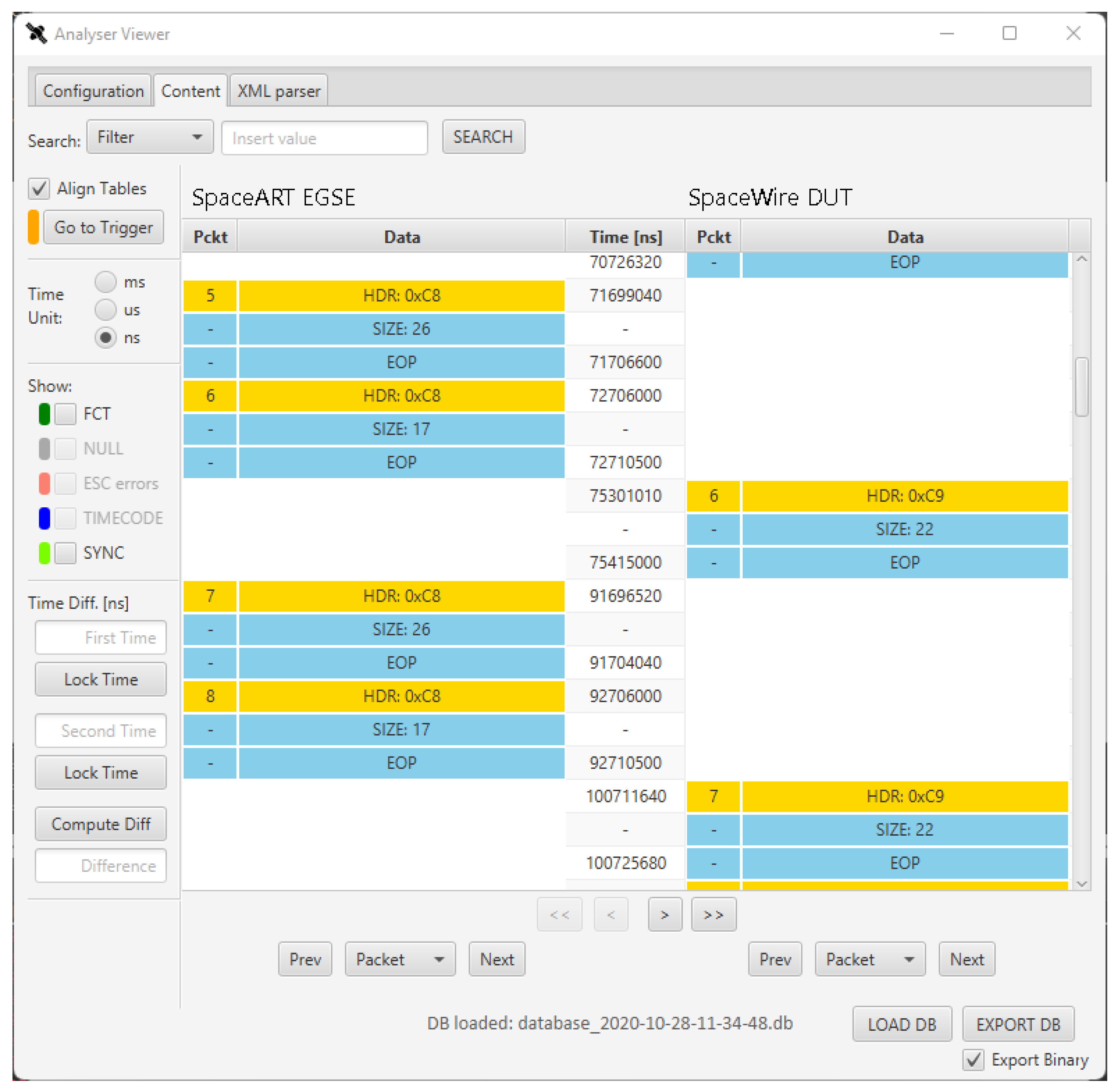
Task: Open the Filter search dropdown
Action: (150, 137)
